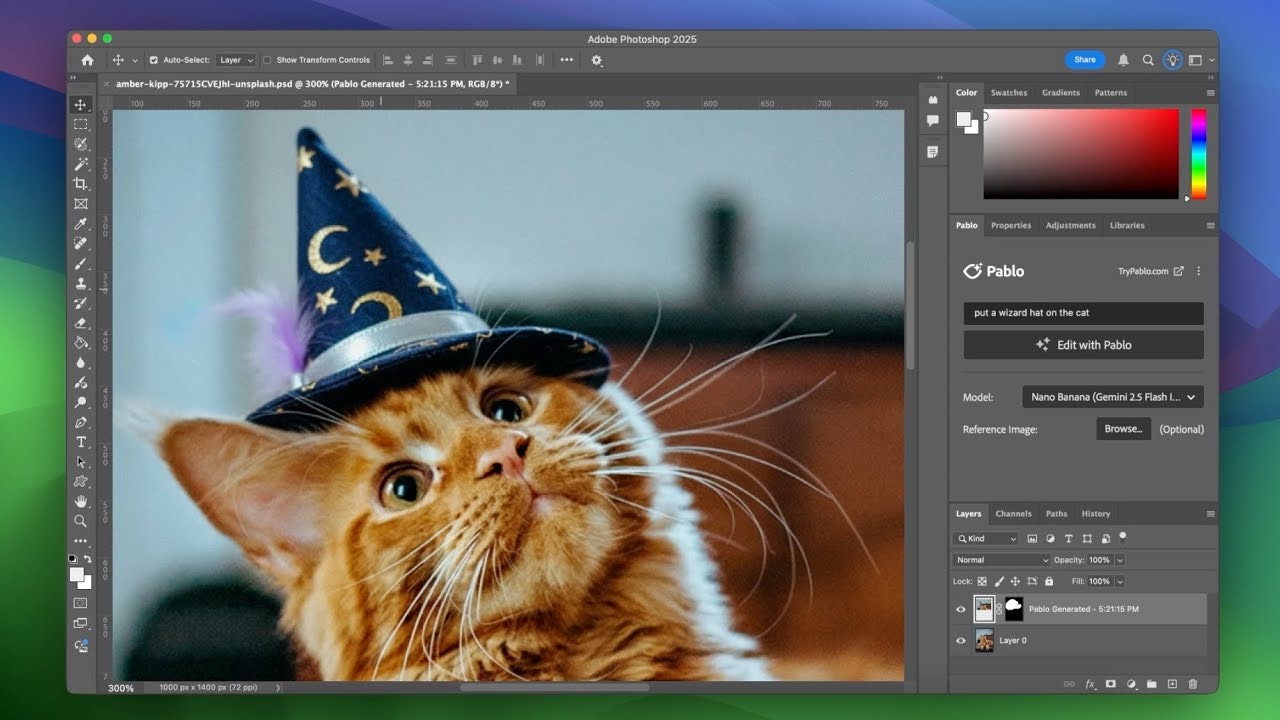Hide the Layer 0 layer

tap(960, 640)
